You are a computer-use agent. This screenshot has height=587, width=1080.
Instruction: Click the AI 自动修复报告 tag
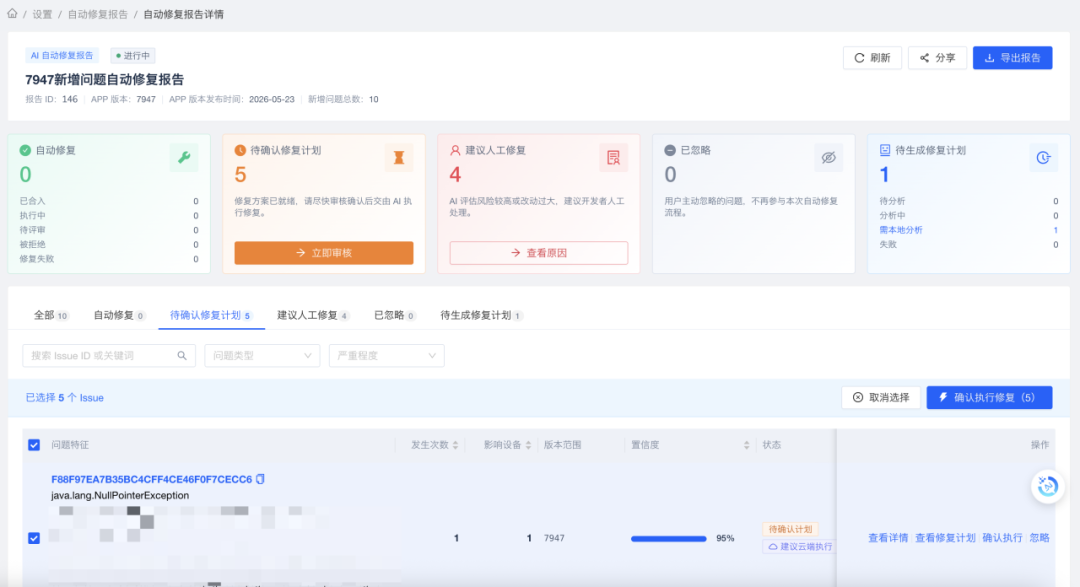point(62,56)
